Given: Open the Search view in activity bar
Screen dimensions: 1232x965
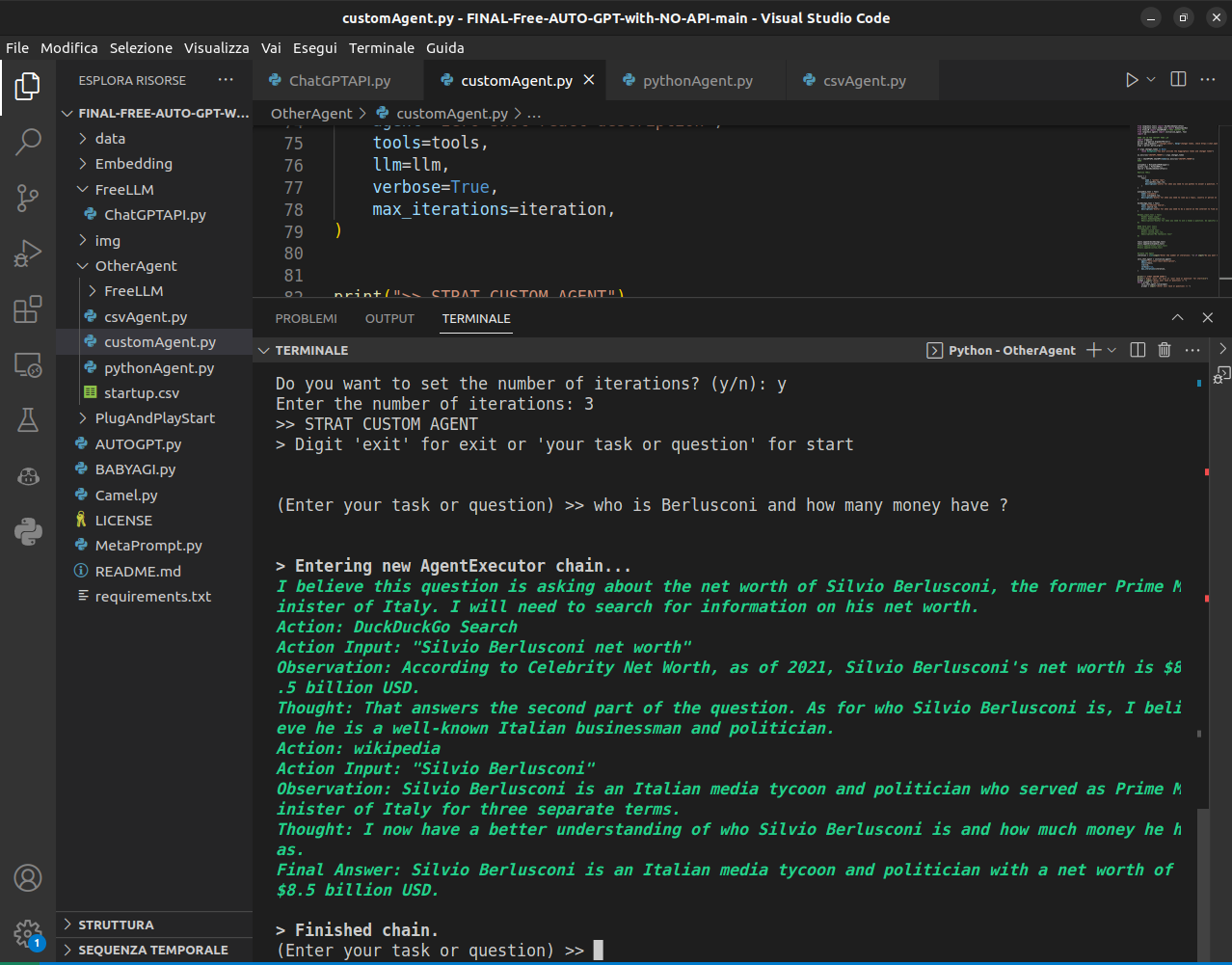Looking at the screenshot, I should click(x=28, y=142).
